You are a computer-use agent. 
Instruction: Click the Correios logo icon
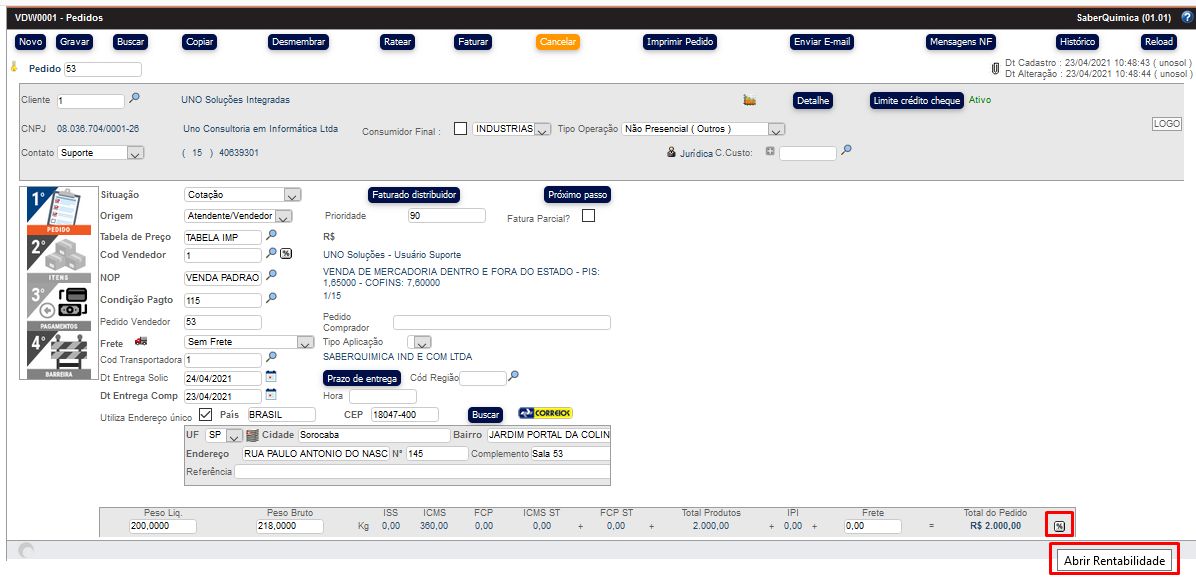545,413
